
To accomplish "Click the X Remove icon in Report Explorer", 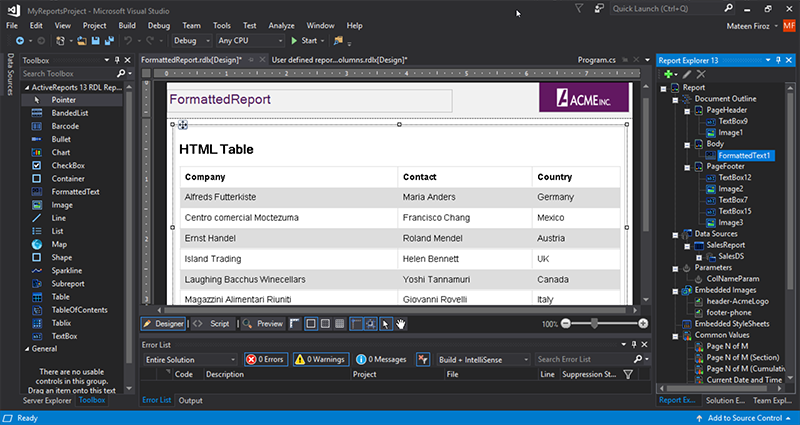I will [x=701, y=74].
